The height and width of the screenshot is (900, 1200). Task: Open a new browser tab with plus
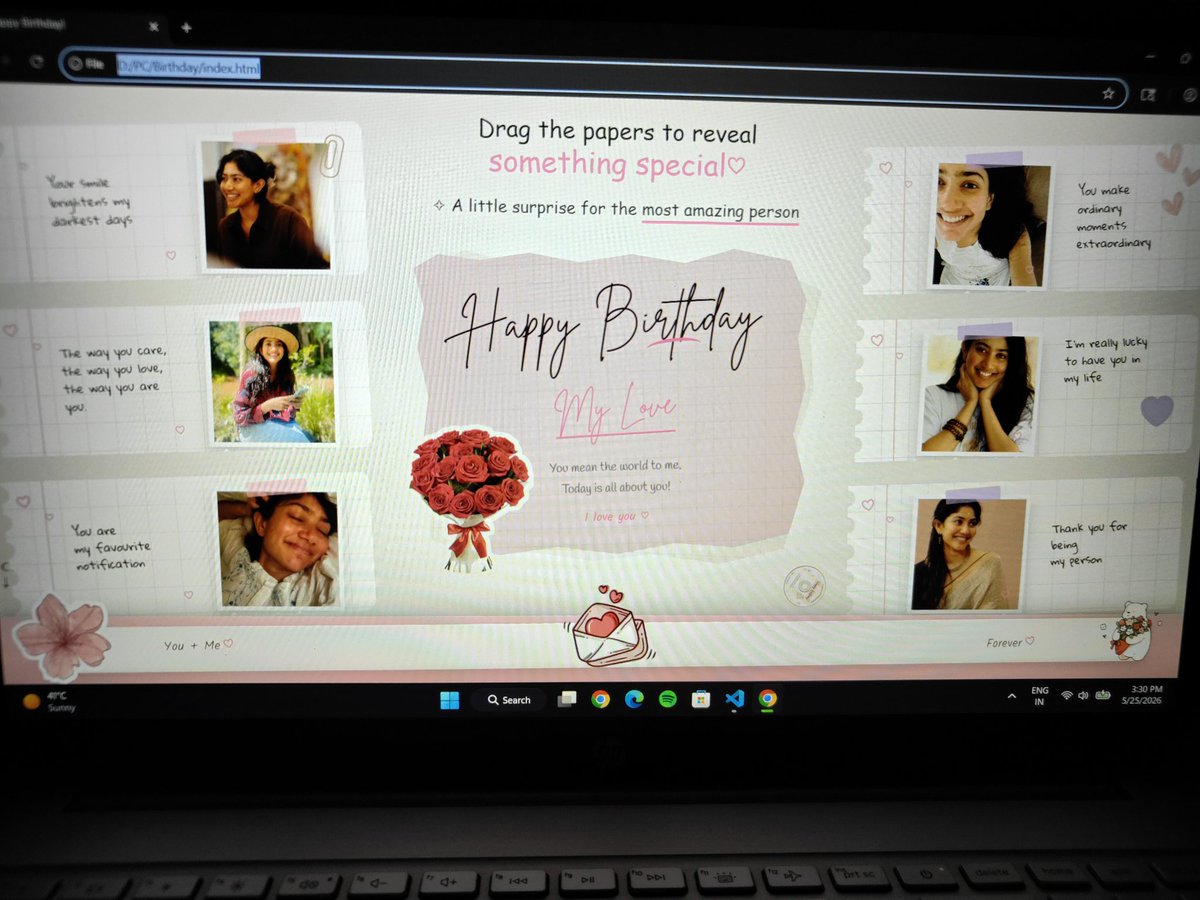[186, 28]
